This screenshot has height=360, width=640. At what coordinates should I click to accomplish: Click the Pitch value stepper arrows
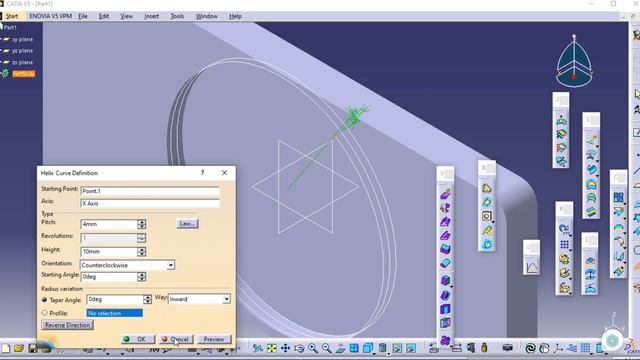(x=142, y=224)
